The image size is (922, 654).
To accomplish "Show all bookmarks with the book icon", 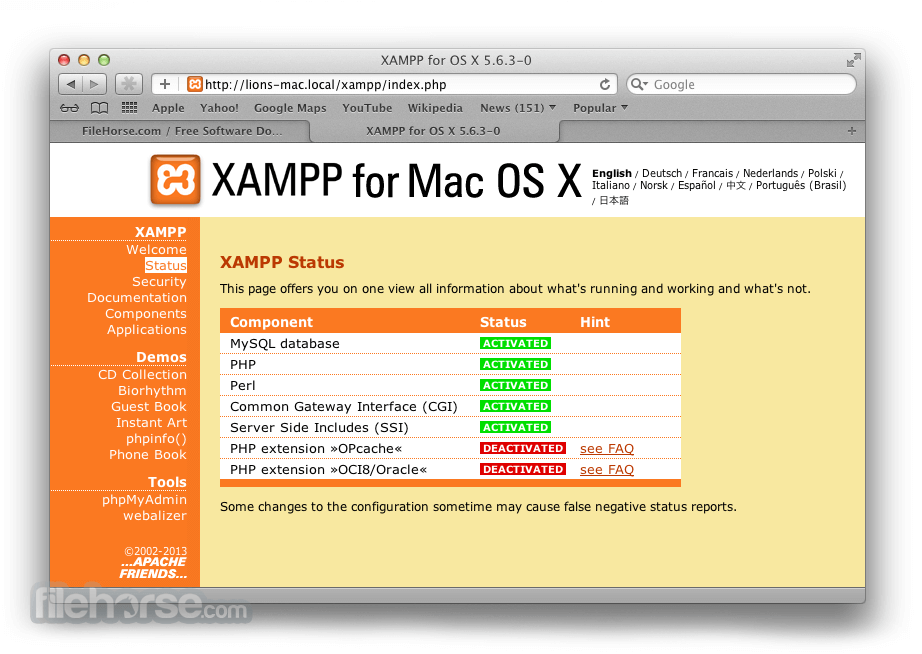I will (x=99, y=108).
